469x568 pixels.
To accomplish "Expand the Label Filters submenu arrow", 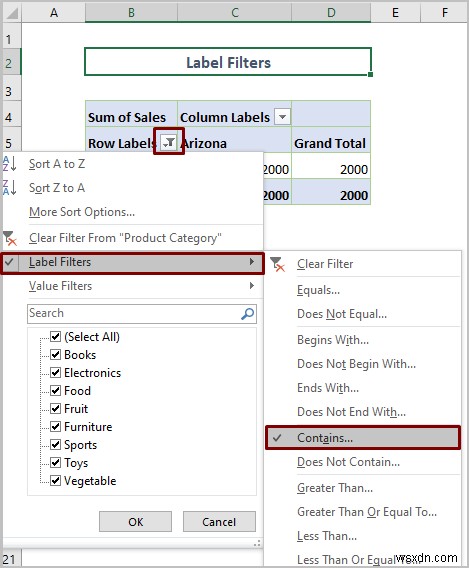I will click(x=252, y=262).
